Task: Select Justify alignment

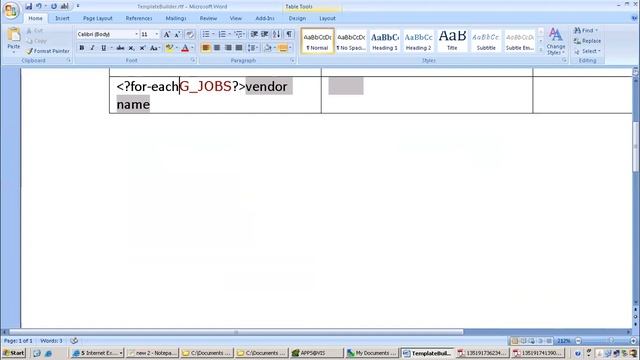Action: (x=239, y=48)
